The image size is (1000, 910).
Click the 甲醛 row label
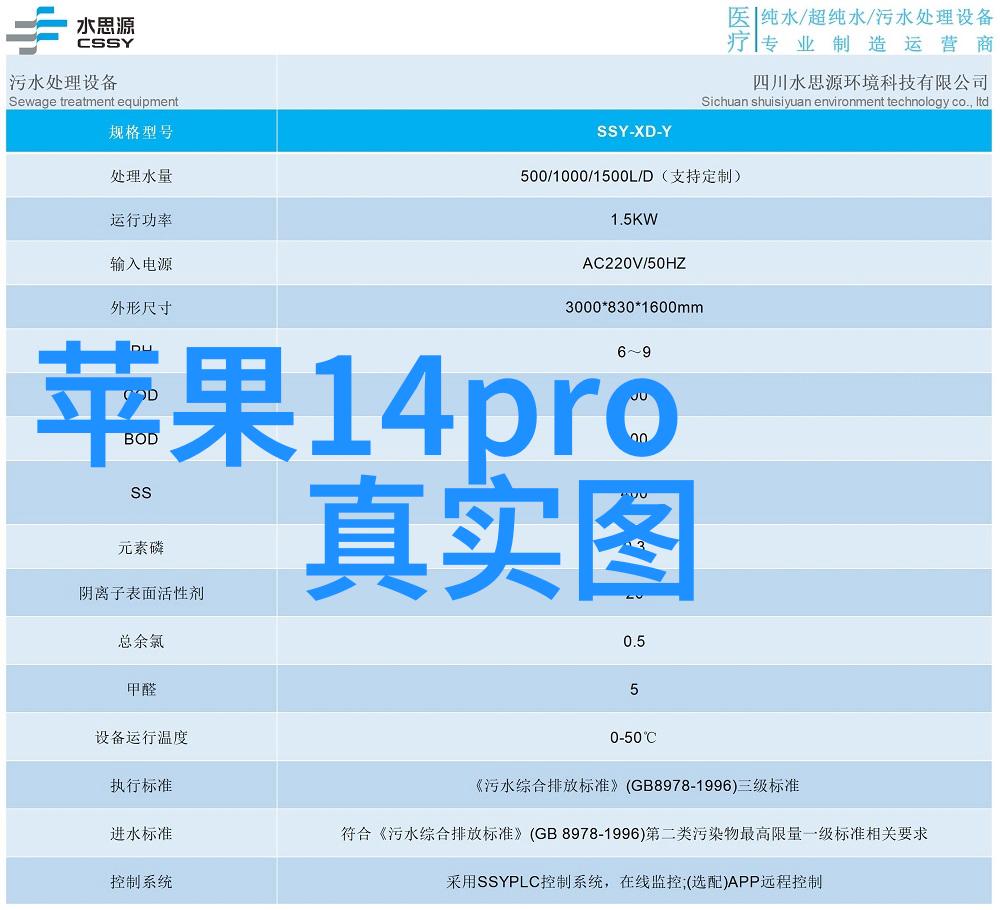tap(141, 689)
